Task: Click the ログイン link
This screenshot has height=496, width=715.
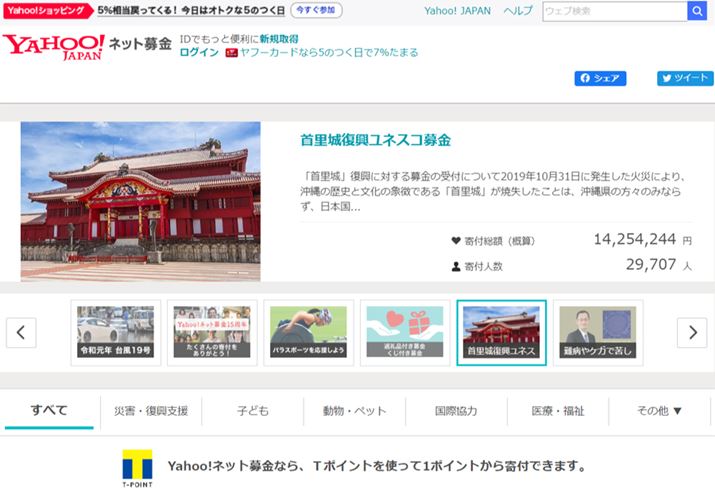Action: (199, 52)
